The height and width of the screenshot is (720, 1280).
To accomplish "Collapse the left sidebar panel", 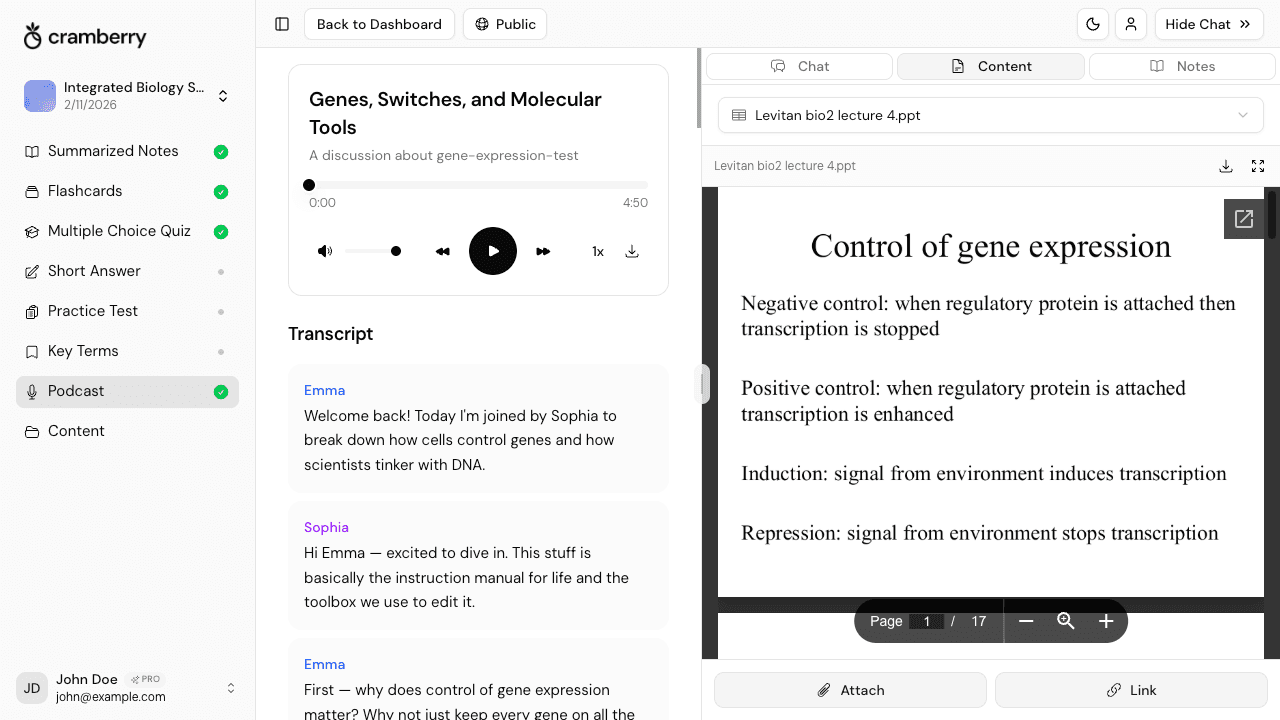I will pyautogui.click(x=281, y=24).
